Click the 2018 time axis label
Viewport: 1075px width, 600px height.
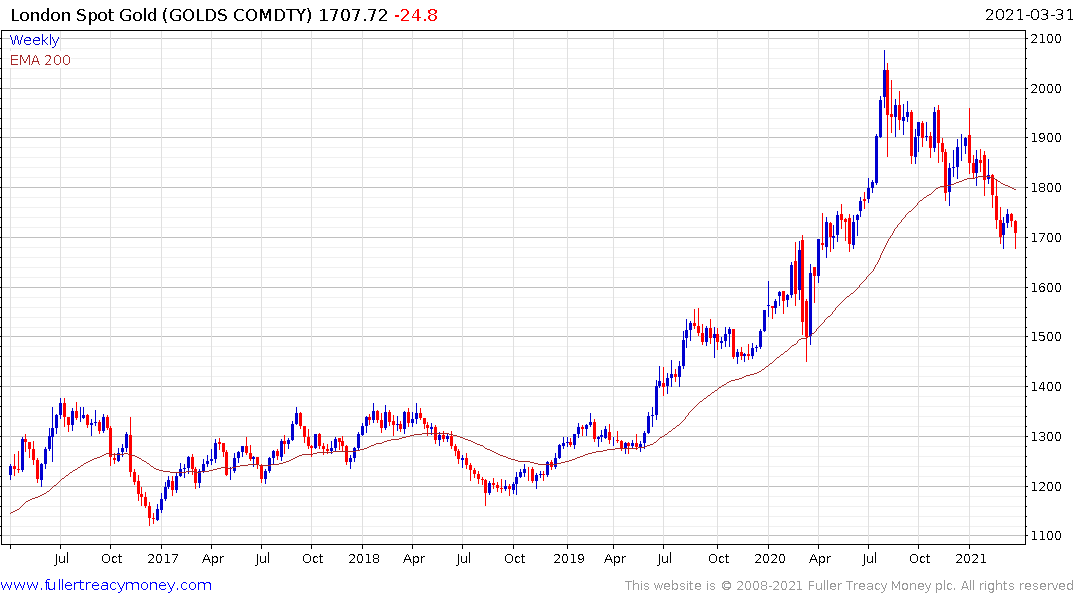click(363, 558)
